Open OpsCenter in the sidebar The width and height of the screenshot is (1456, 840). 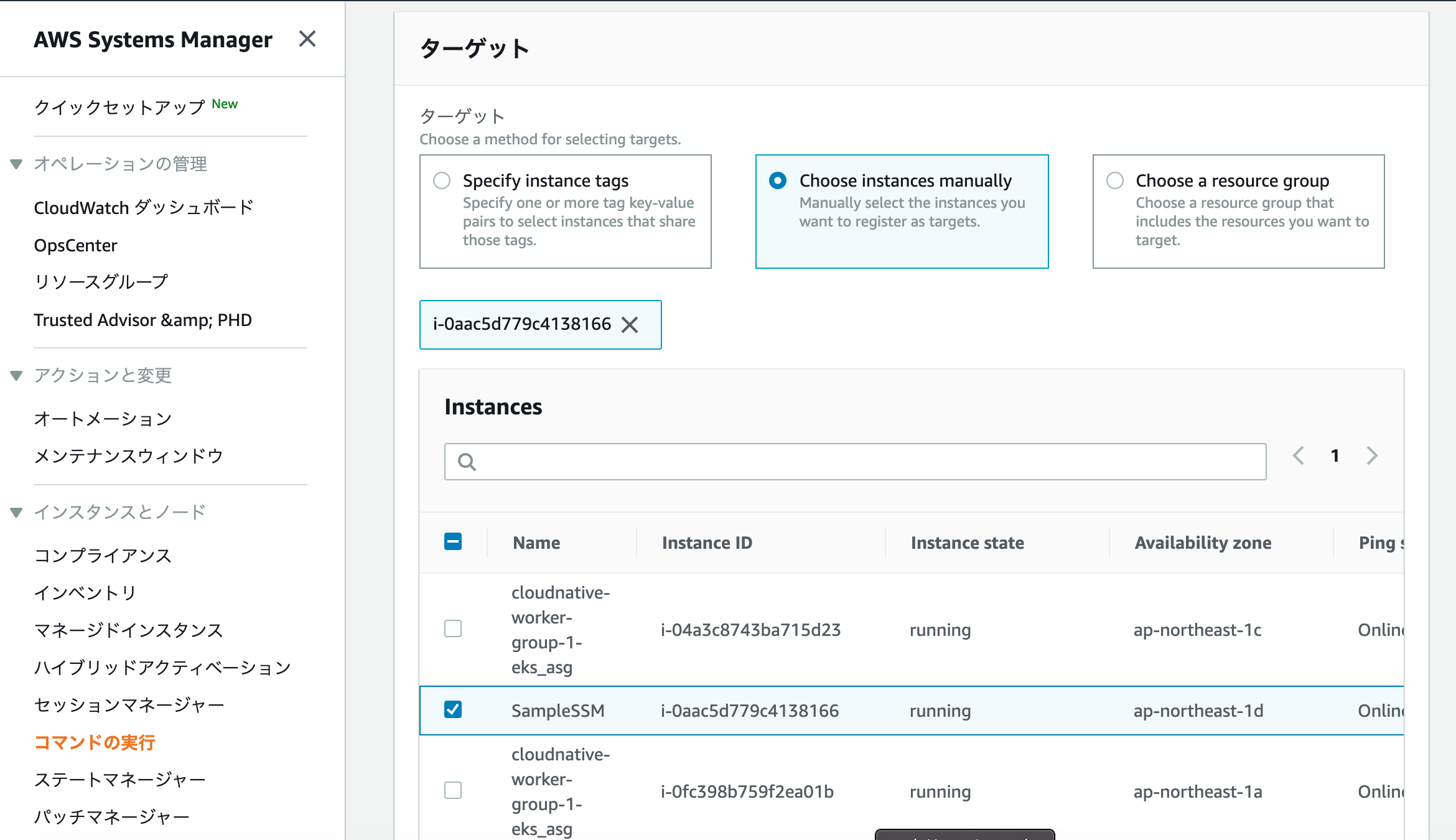click(75, 245)
